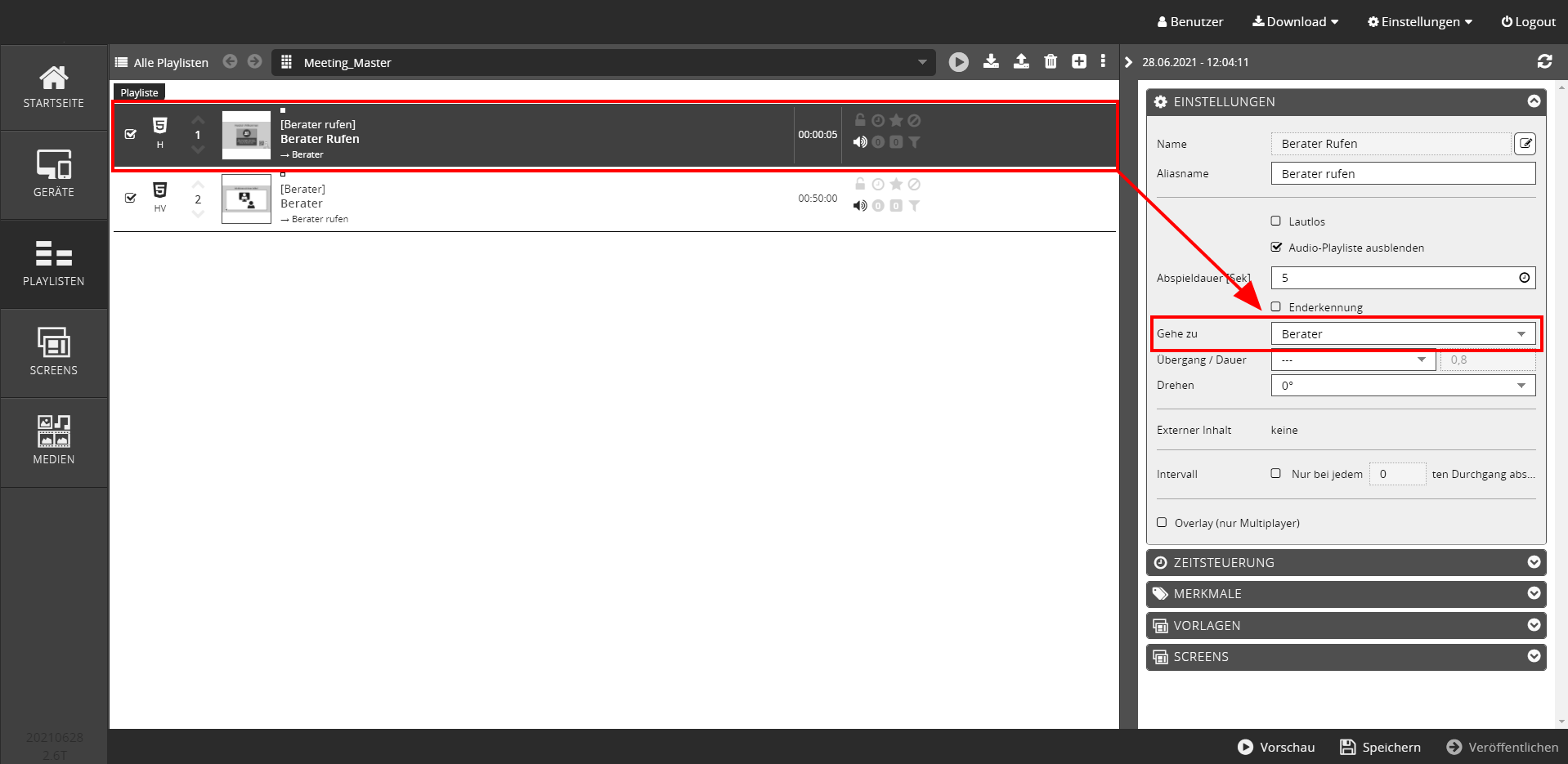Select the Berater playlist item thumbnail
This screenshot has width=1568, height=764.
point(246,199)
